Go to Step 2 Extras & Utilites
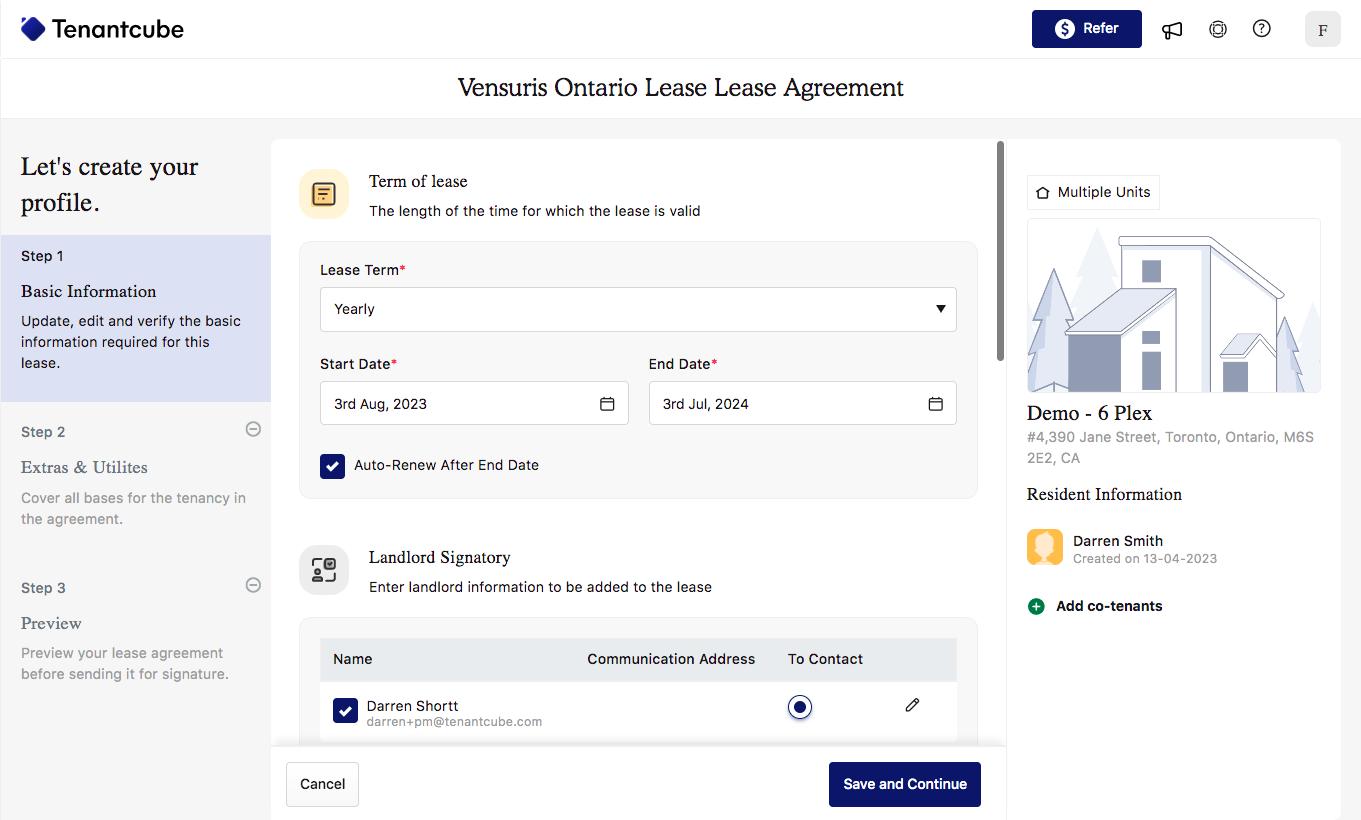 click(136, 476)
